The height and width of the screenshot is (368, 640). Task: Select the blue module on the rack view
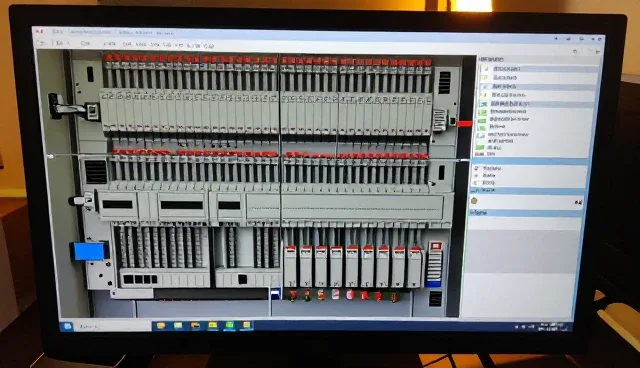click(x=90, y=251)
